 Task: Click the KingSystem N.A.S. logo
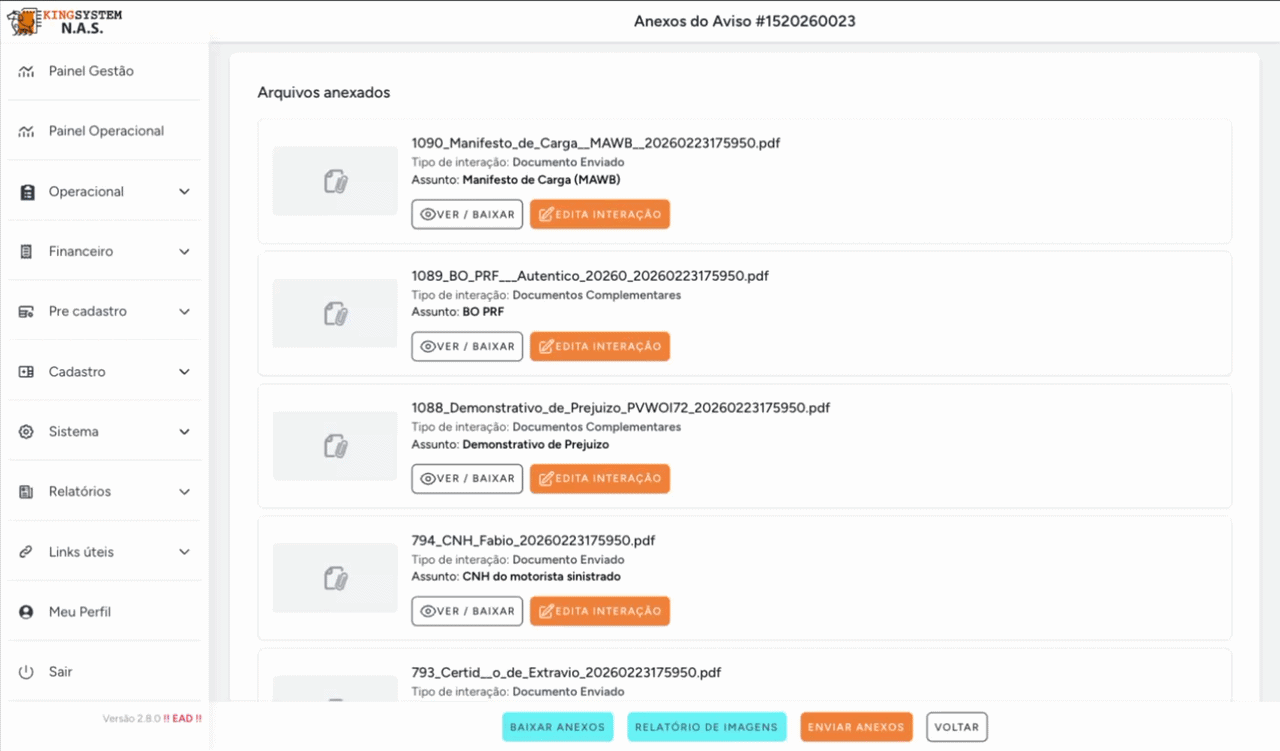point(65,21)
